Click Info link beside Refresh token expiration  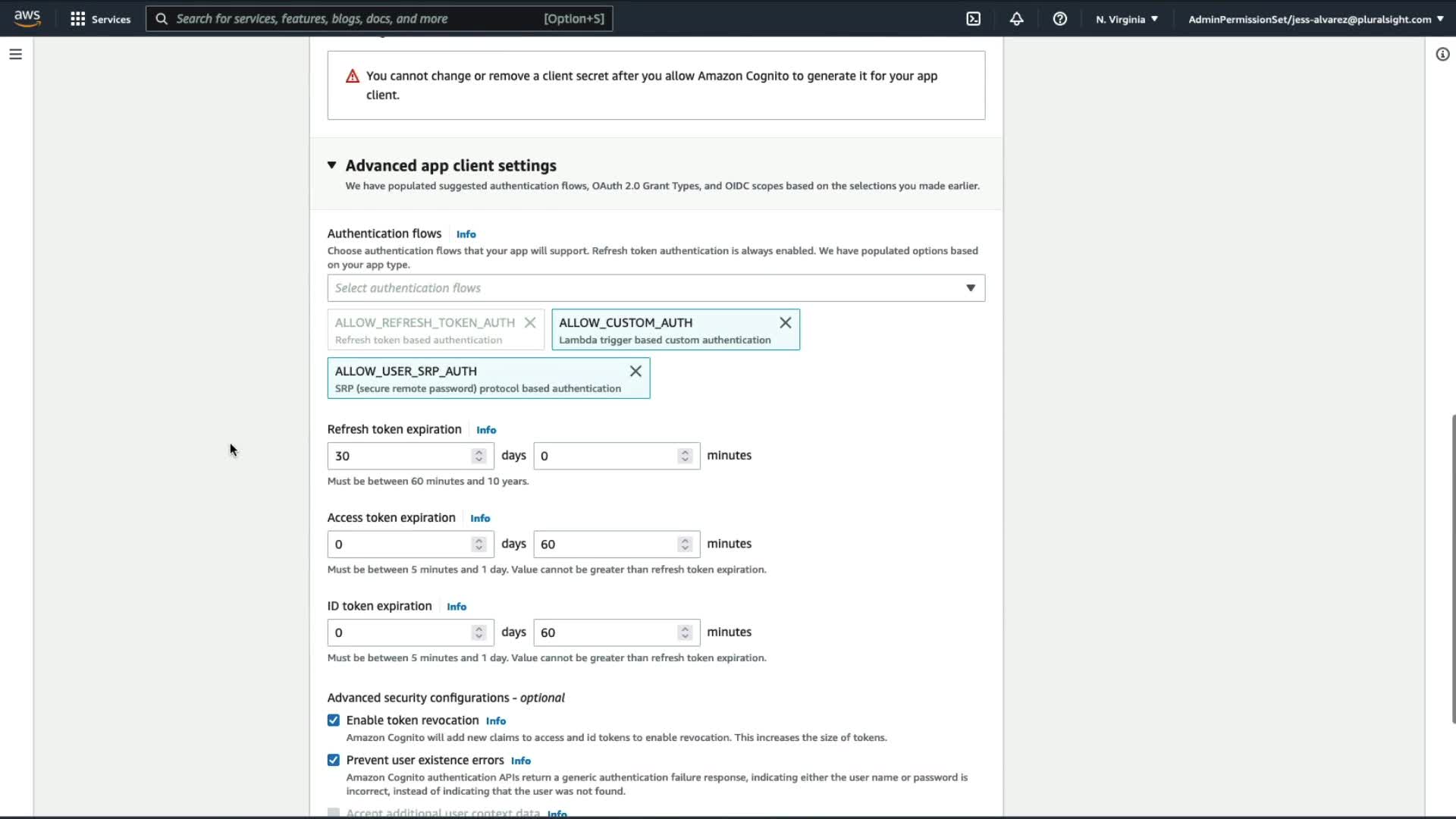486,430
